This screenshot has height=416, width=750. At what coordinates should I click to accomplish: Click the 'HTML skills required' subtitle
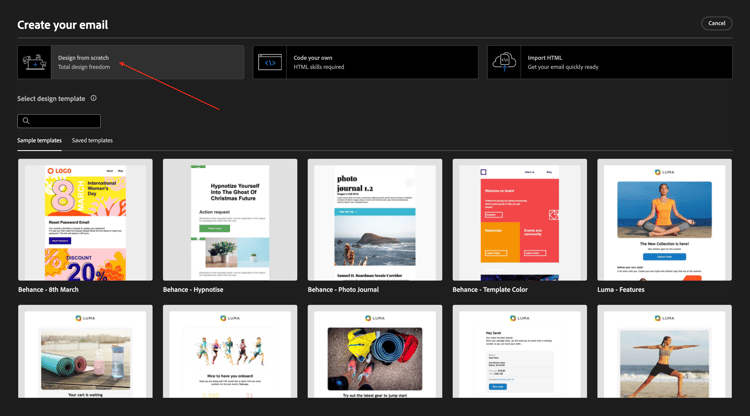[319, 67]
